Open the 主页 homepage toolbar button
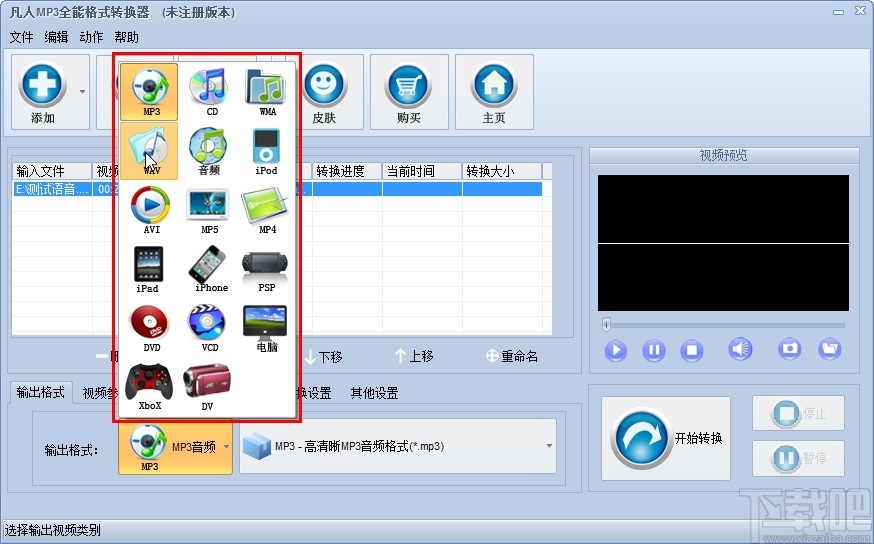This screenshot has width=874, height=544. pos(494,93)
